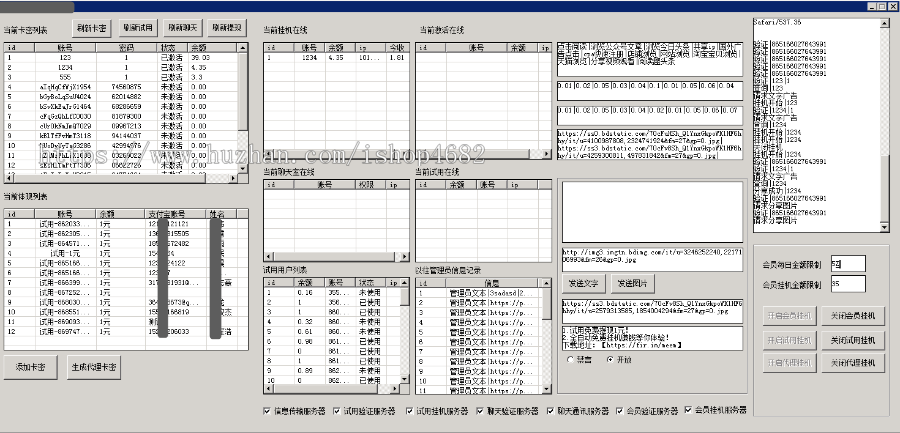Image resolution: width=900 pixels, height=433 pixels.
Task: Select the 禁言 radio button
Action: pos(568,359)
